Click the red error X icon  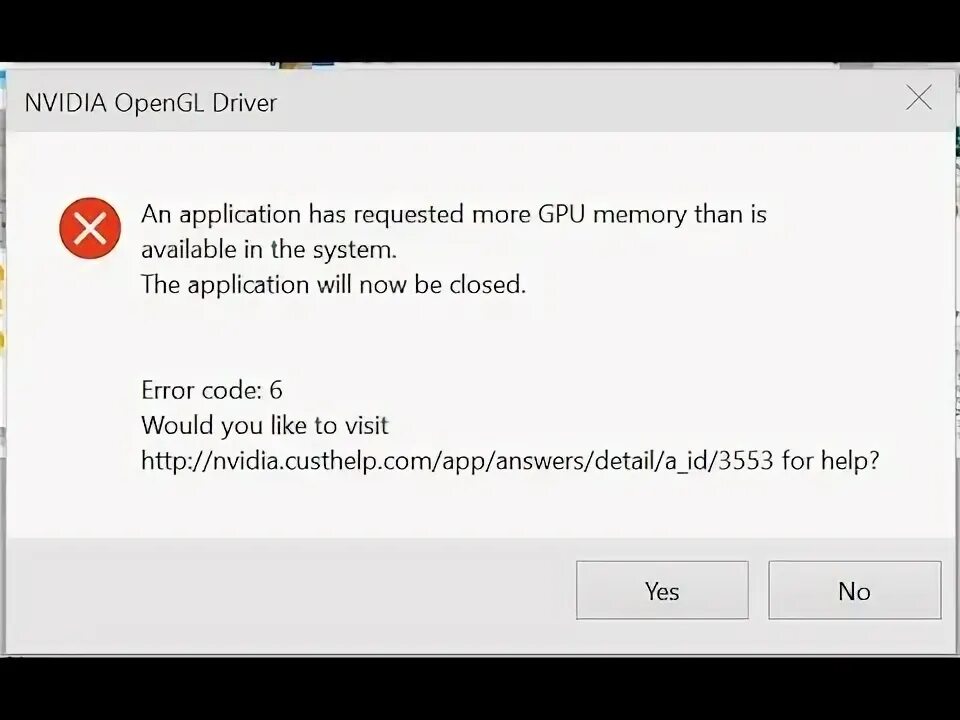(x=90, y=229)
